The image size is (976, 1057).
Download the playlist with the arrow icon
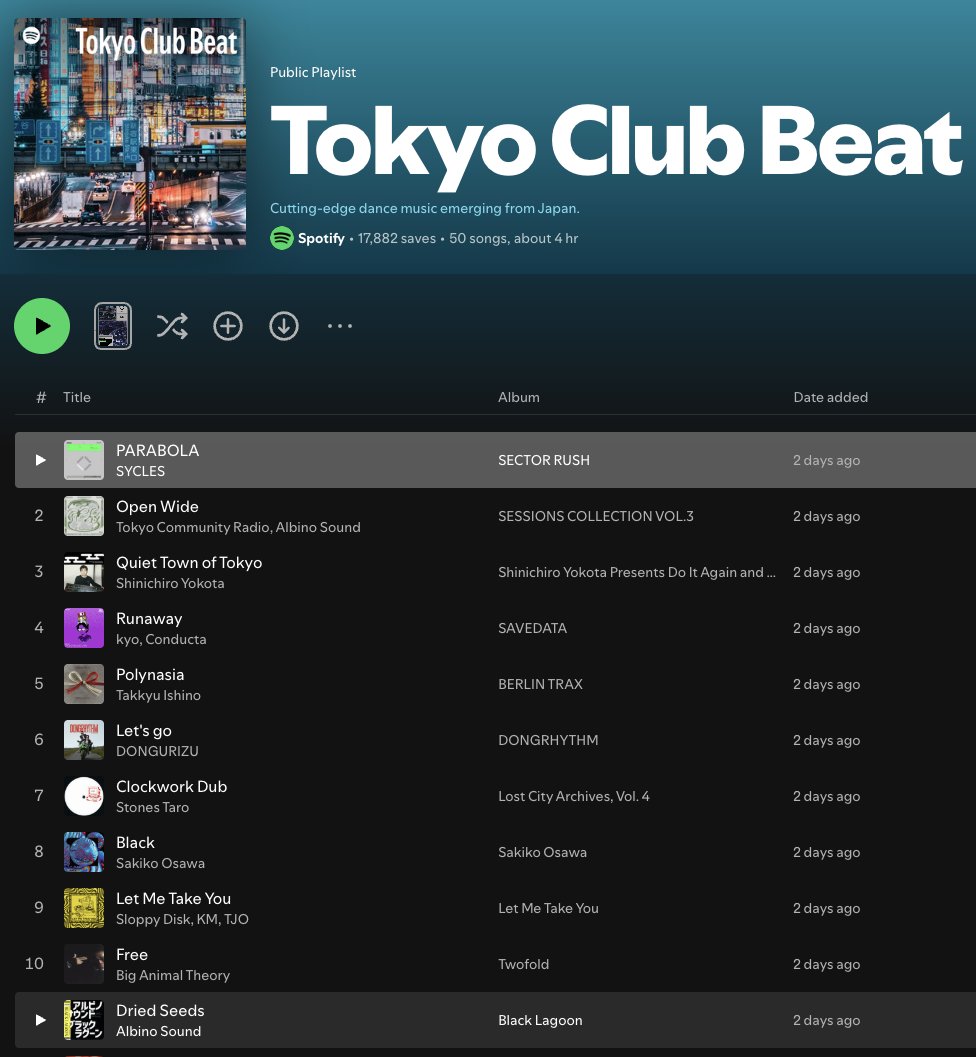click(x=284, y=326)
